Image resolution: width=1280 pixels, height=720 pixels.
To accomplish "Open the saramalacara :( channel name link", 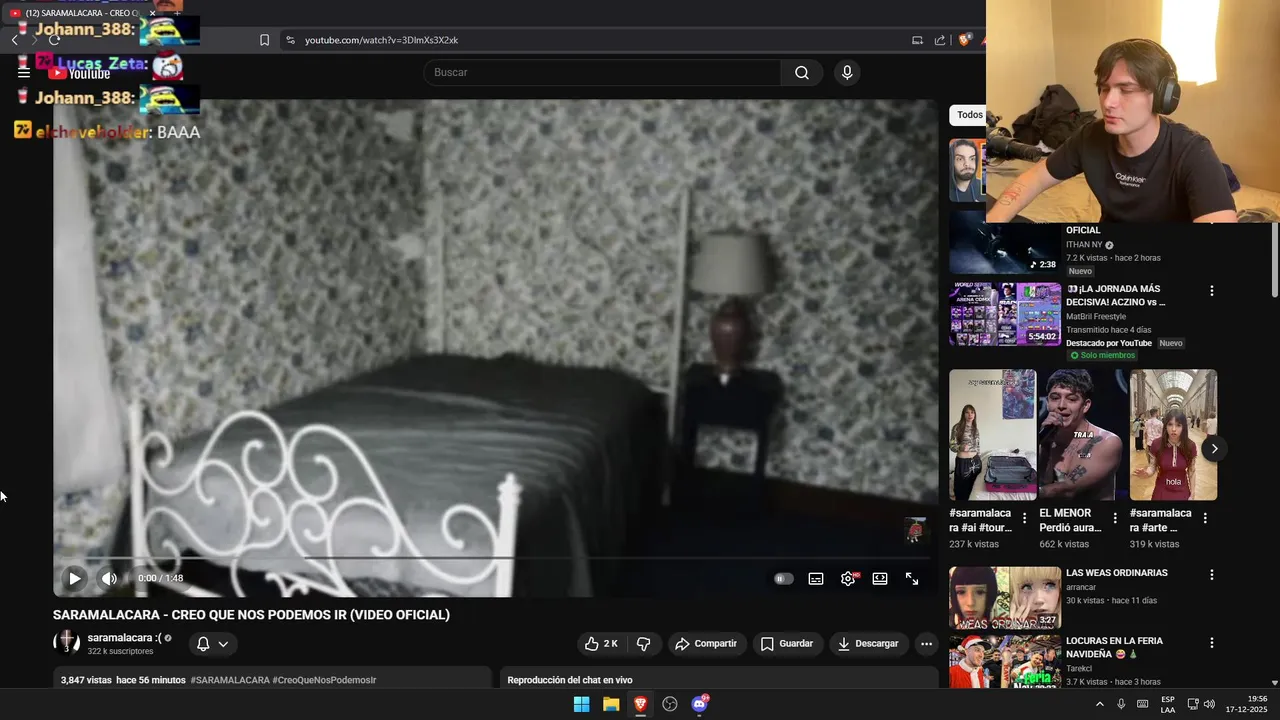I will coord(124,638).
